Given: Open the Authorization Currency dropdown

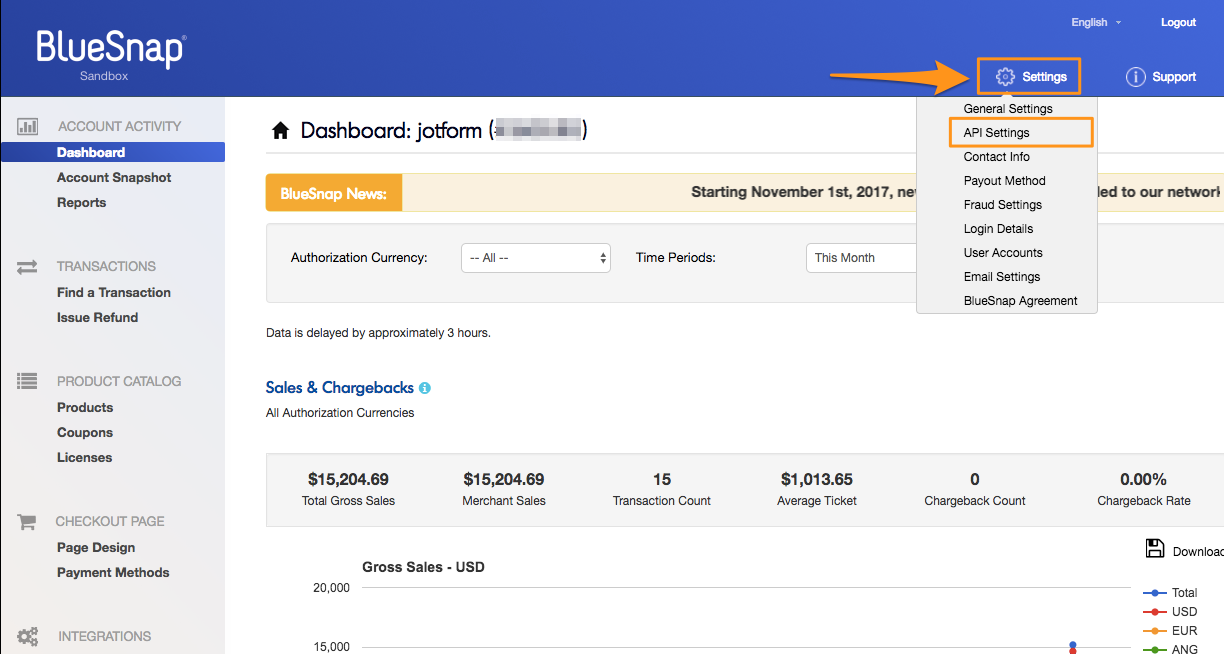Looking at the screenshot, I should coord(536,258).
